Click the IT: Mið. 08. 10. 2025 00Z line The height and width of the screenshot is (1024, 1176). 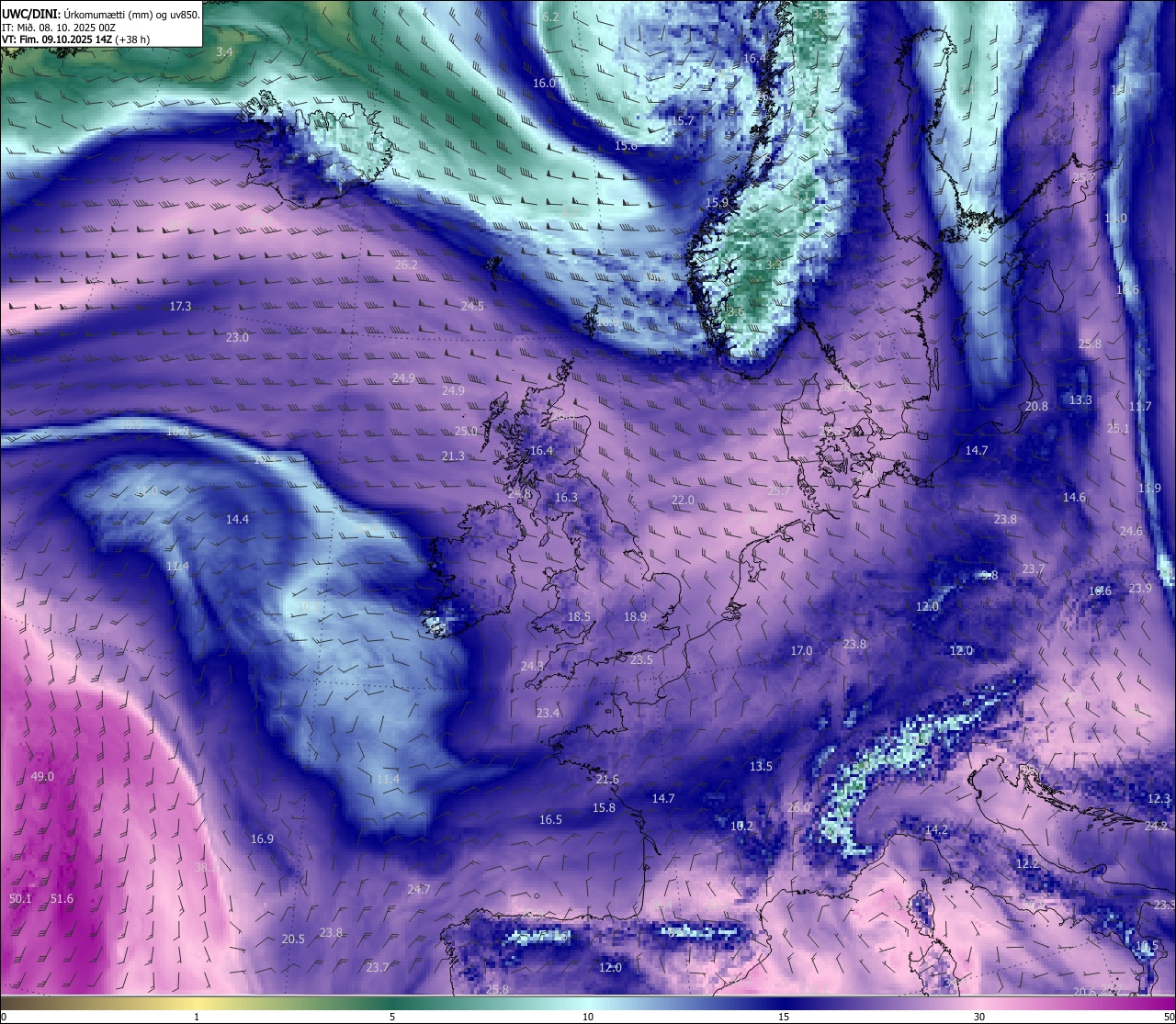click(58, 28)
